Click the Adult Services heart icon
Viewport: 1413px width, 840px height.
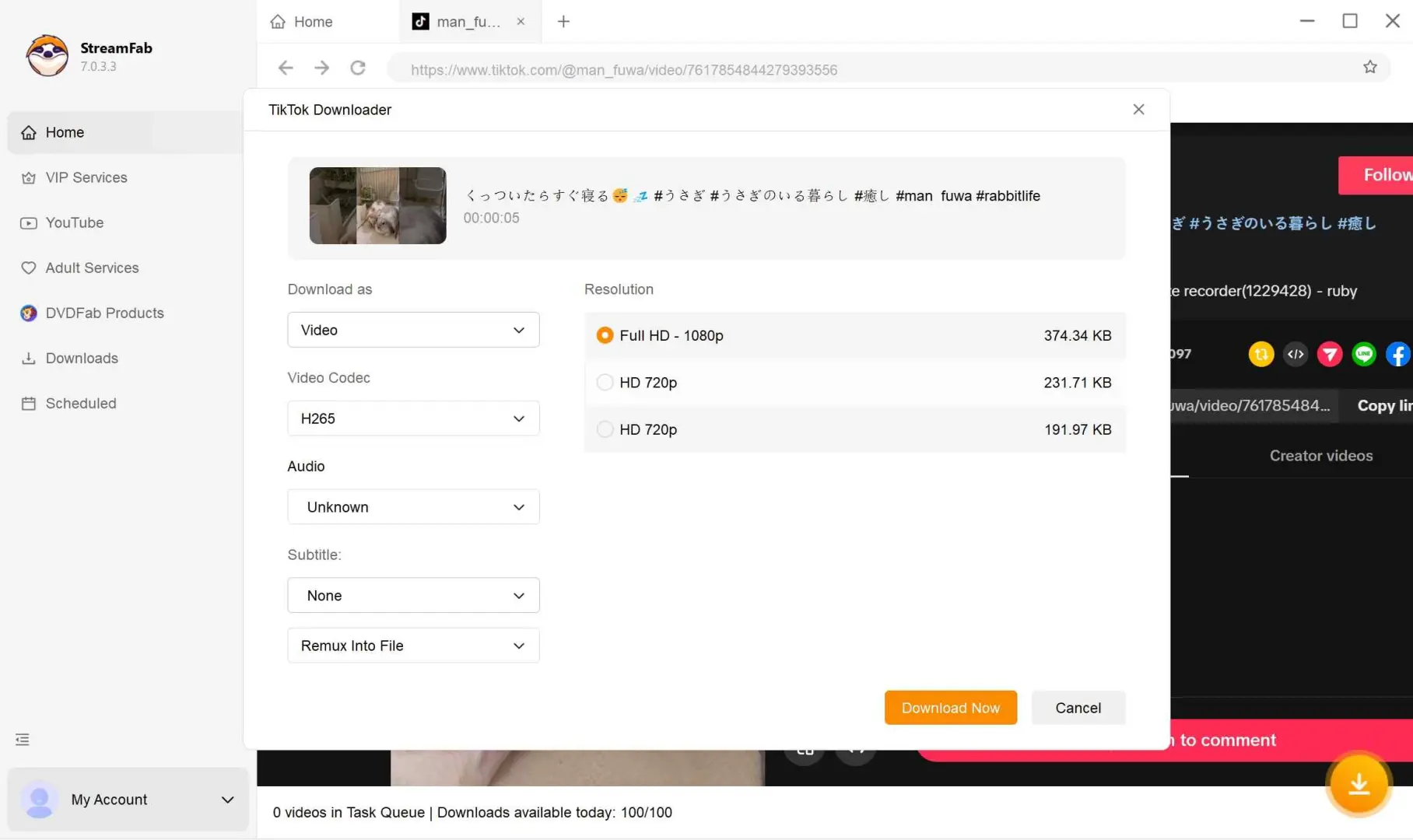coord(29,268)
